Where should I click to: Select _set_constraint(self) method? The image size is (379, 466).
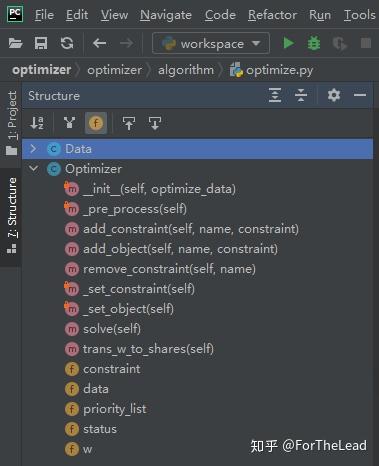pos(197,289)
